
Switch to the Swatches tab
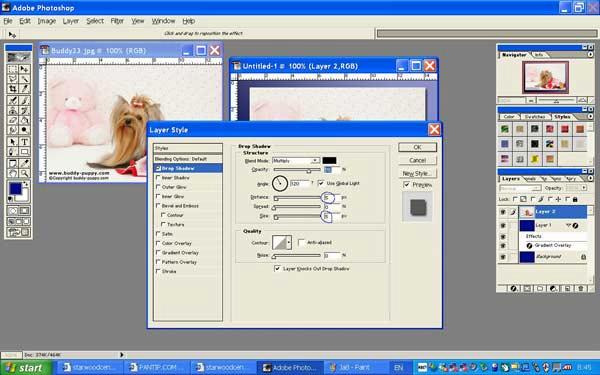[x=535, y=117]
